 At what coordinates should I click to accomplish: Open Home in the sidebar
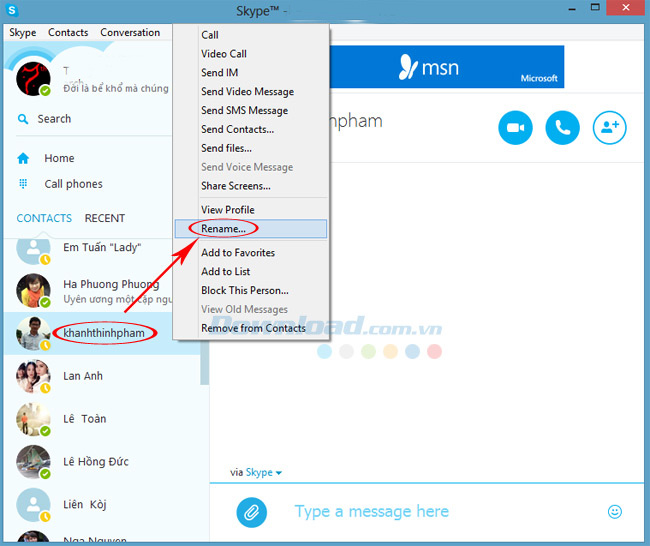click(x=59, y=158)
